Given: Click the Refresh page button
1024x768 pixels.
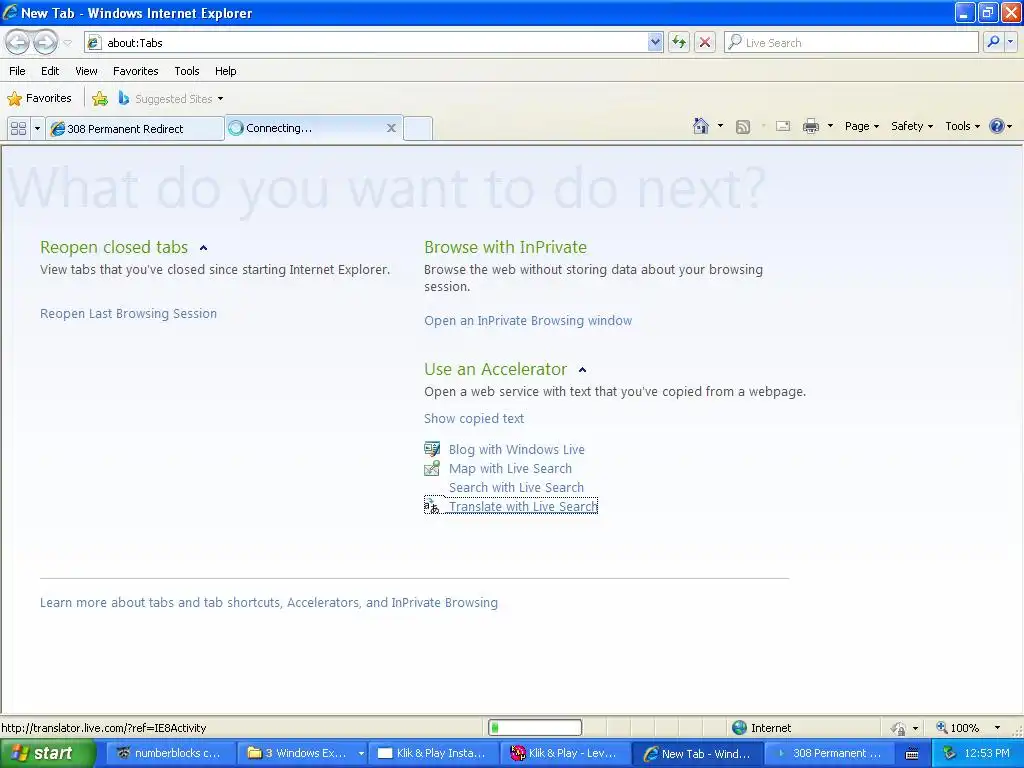Looking at the screenshot, I should 679,42.
